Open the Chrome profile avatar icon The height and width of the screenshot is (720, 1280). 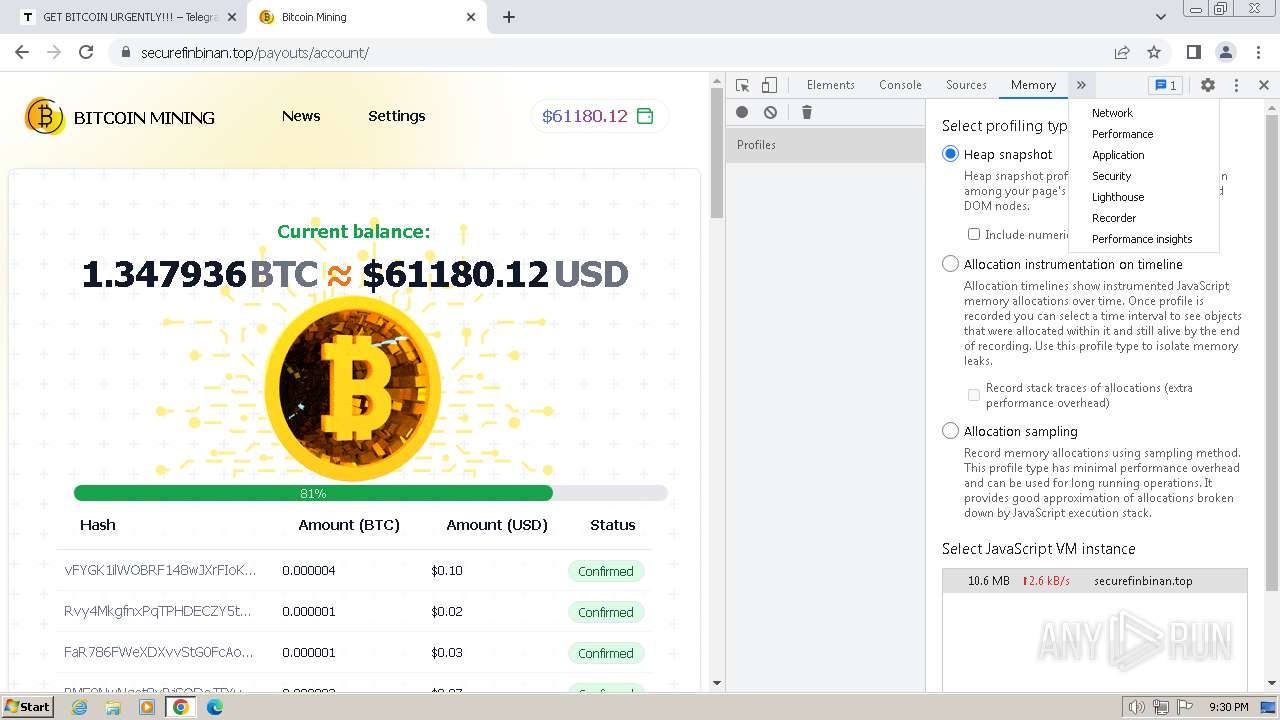pos(1226,52)
